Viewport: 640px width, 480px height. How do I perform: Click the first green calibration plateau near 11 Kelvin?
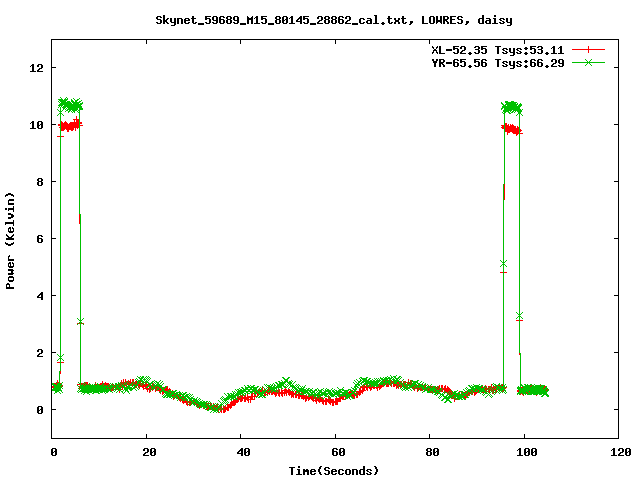(70, 104)
